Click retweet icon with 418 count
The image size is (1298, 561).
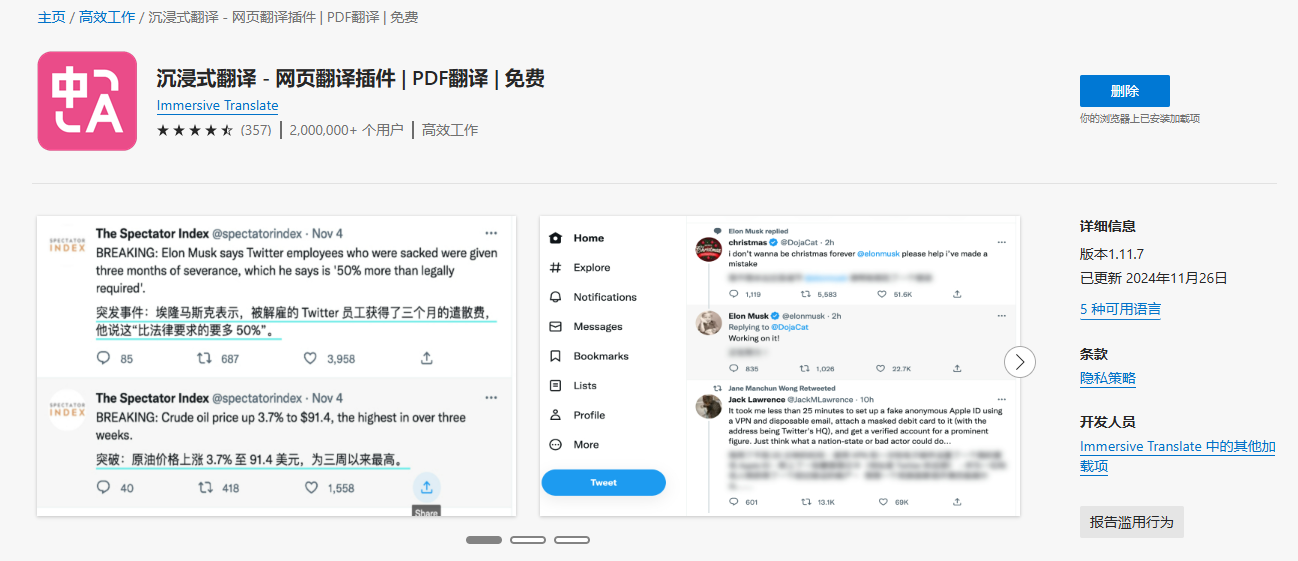click(x=204, y=488)
